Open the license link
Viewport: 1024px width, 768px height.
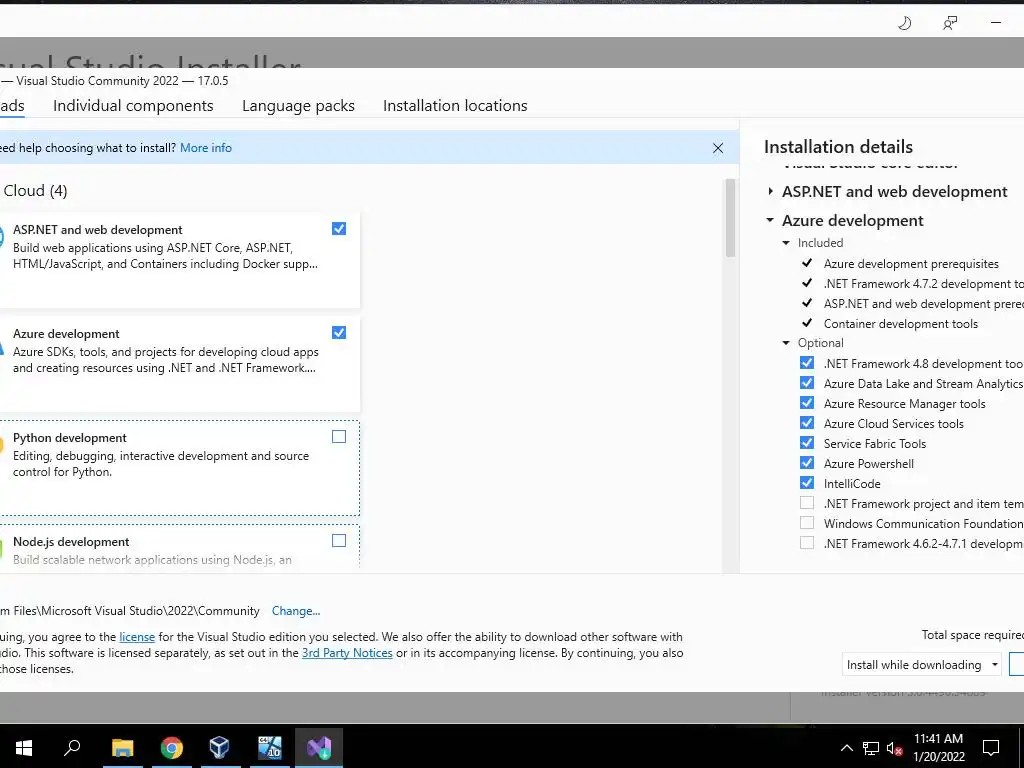137,637
